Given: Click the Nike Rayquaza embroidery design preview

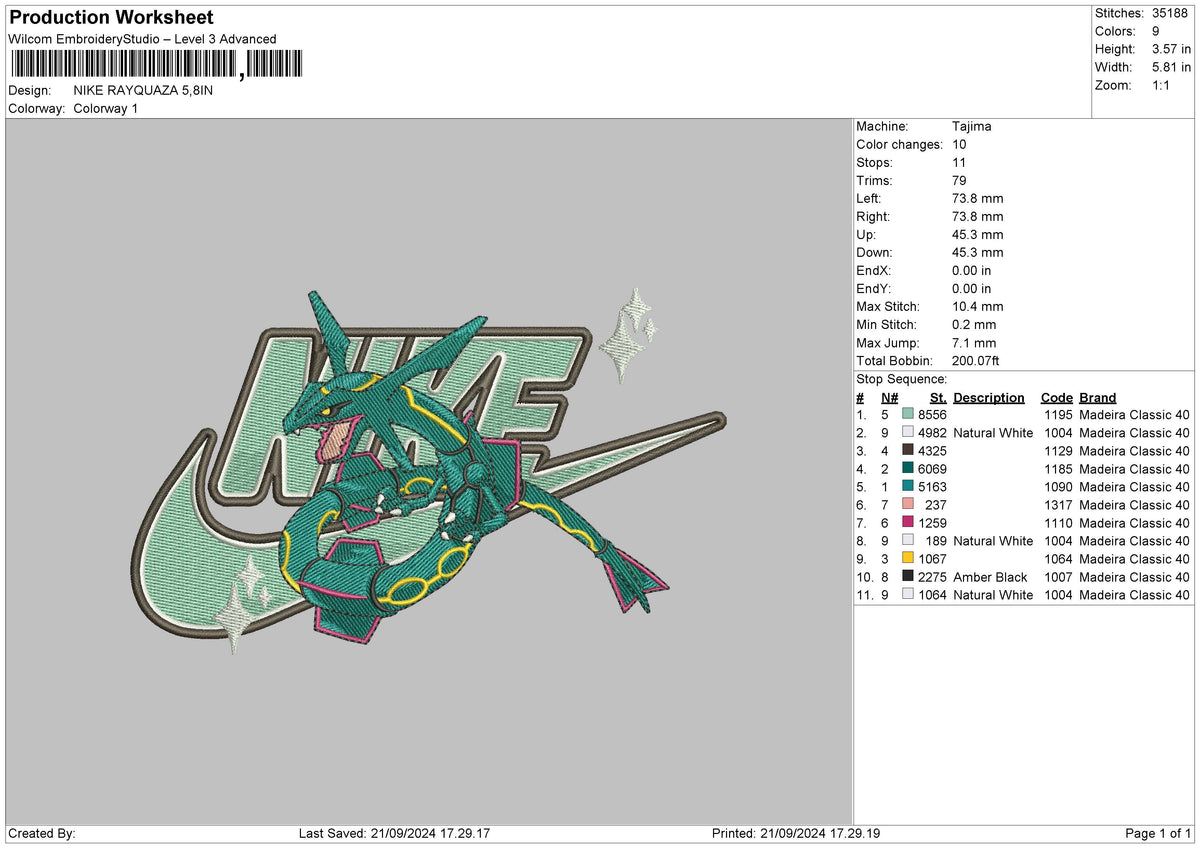Looking at the screenshot, I should [x=430, y=472].
